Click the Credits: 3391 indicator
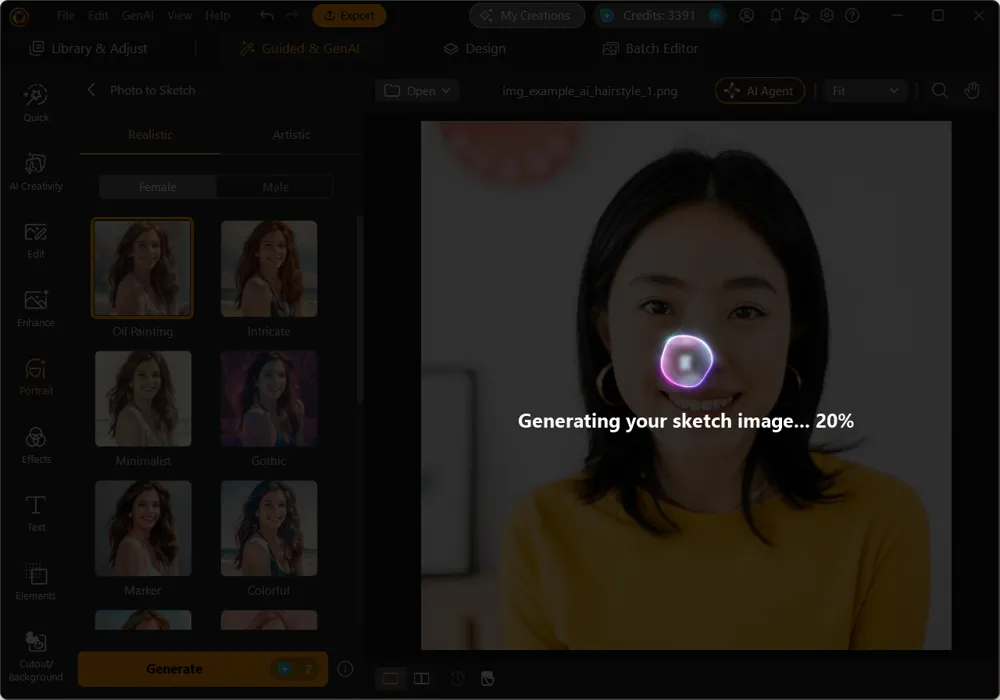This screenshot has width=1000, height=700. (x=660, y=15)
